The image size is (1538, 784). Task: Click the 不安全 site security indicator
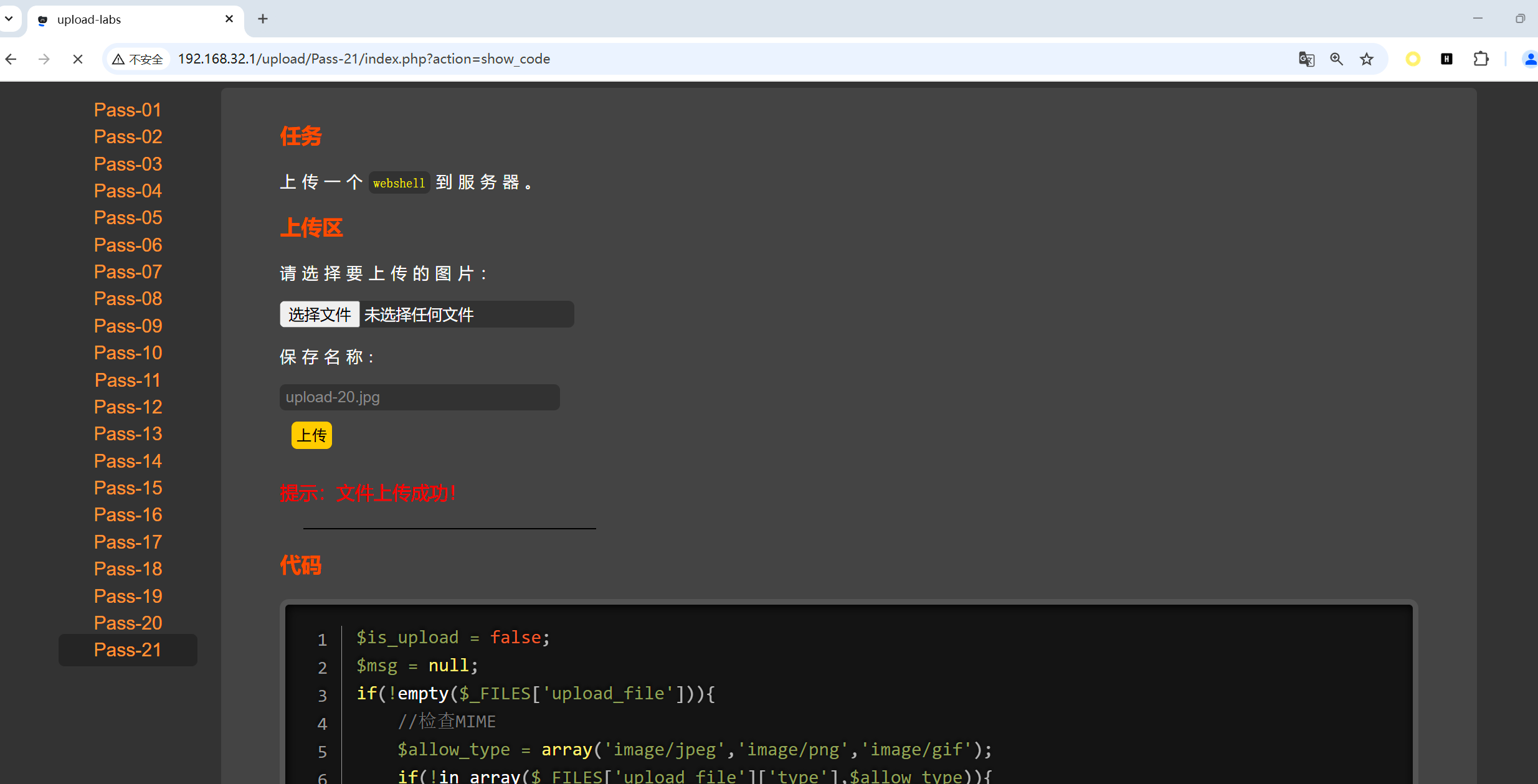coord(138,59)
